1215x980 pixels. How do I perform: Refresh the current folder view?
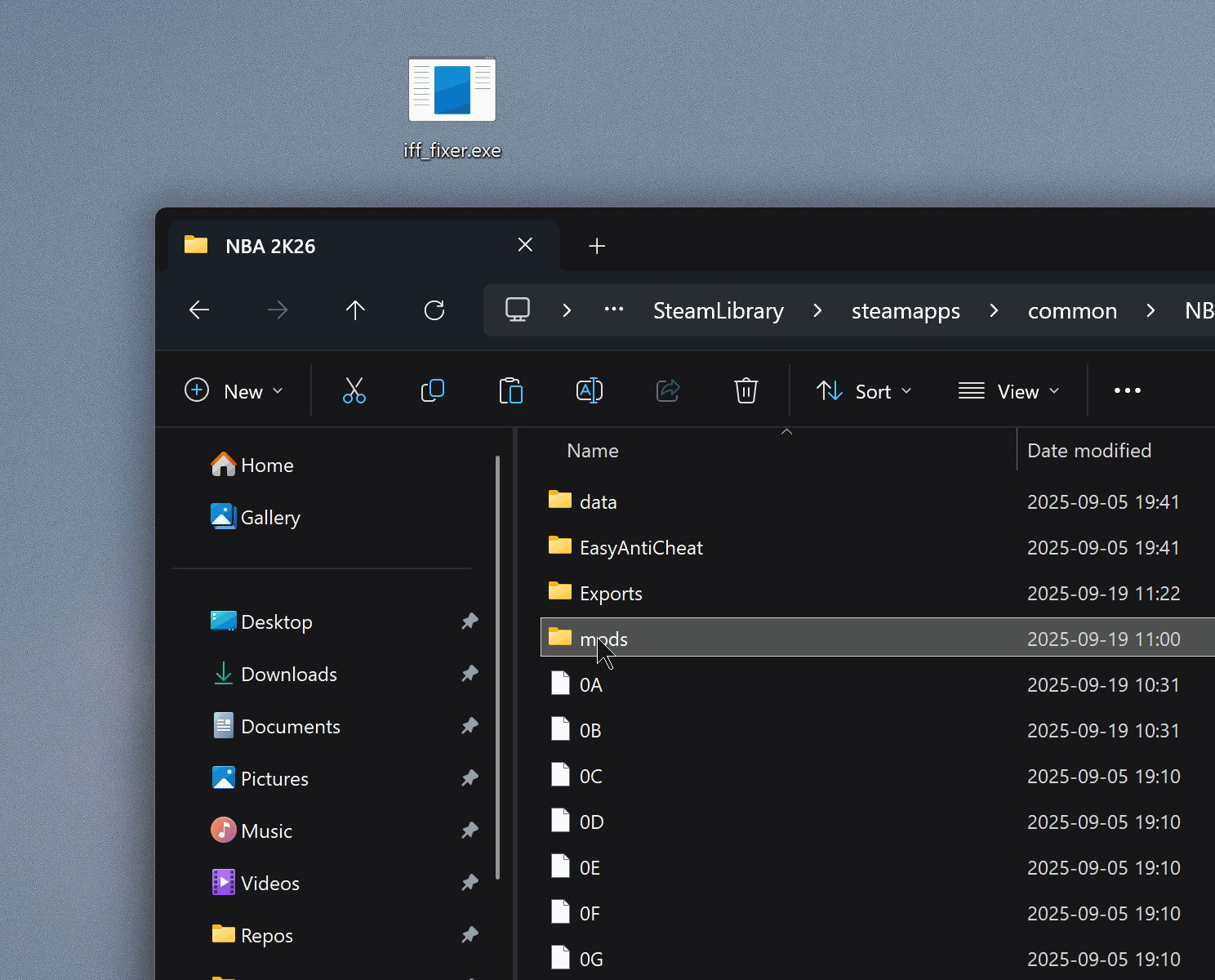[x=434, y=310]
